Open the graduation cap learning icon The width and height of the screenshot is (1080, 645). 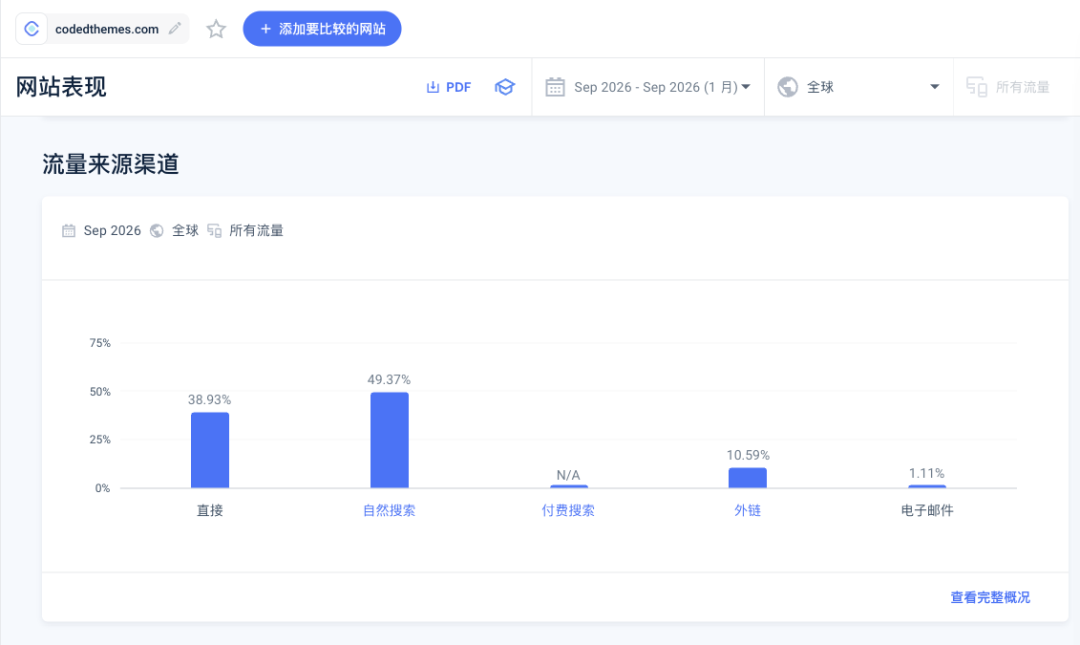(x=505, y=88)
